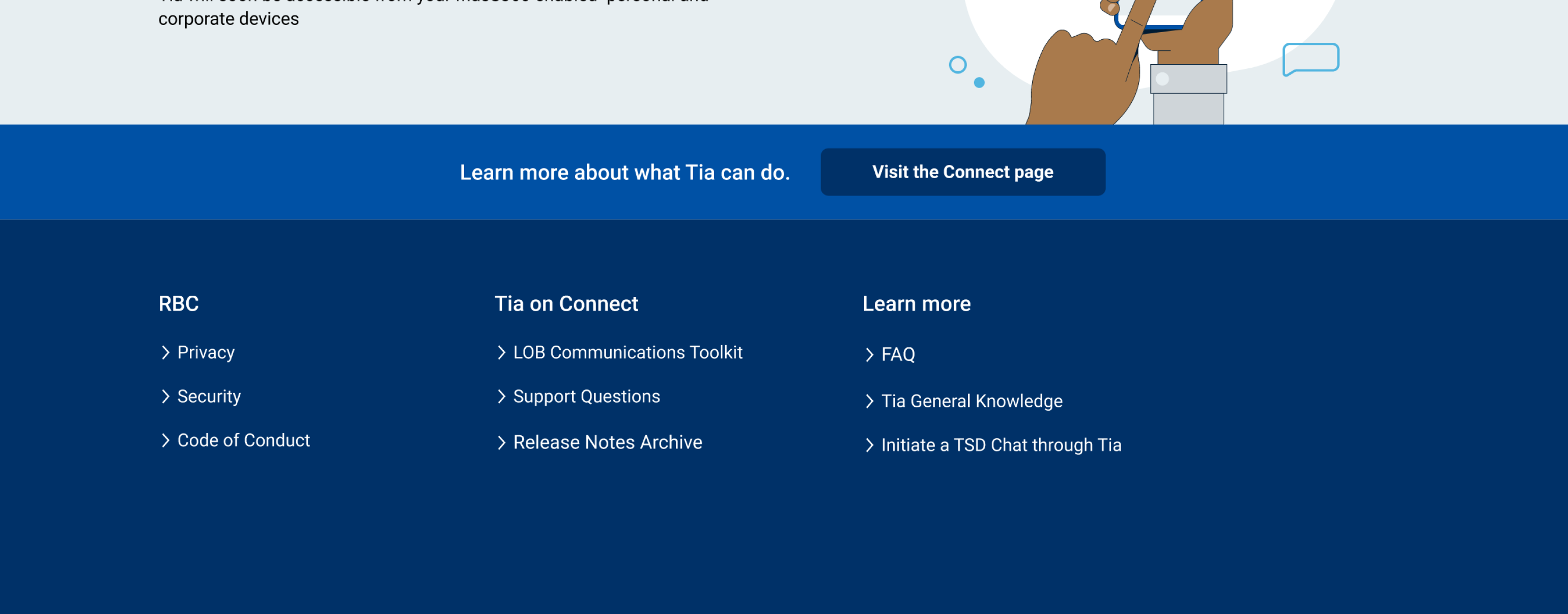Open the Security footer link
The height and width of the screenshot is (614, 1568).
pos(209,397)
